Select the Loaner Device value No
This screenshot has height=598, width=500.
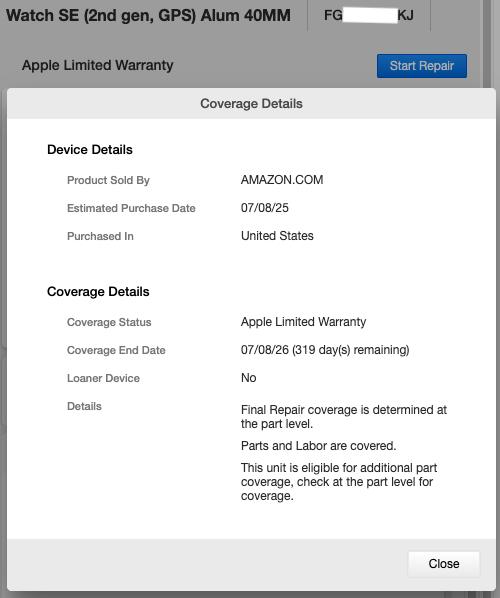(249, 378)
